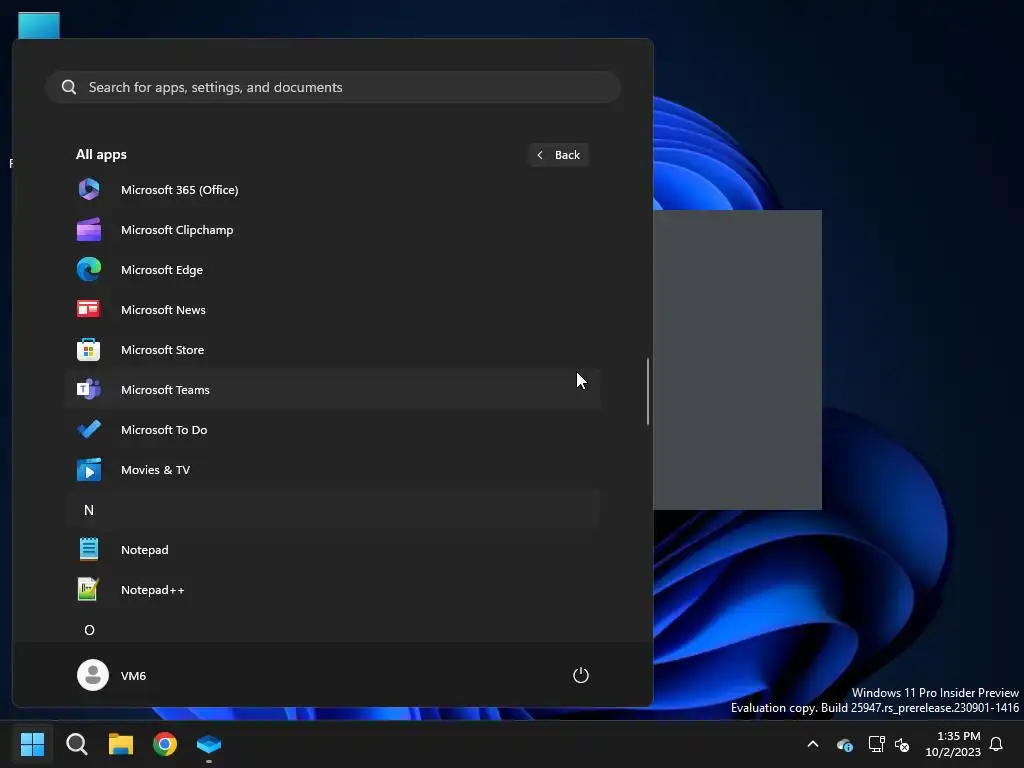Open Microsoft News using its red icon
Screen dimensions: 1024x768
point(89,310)
